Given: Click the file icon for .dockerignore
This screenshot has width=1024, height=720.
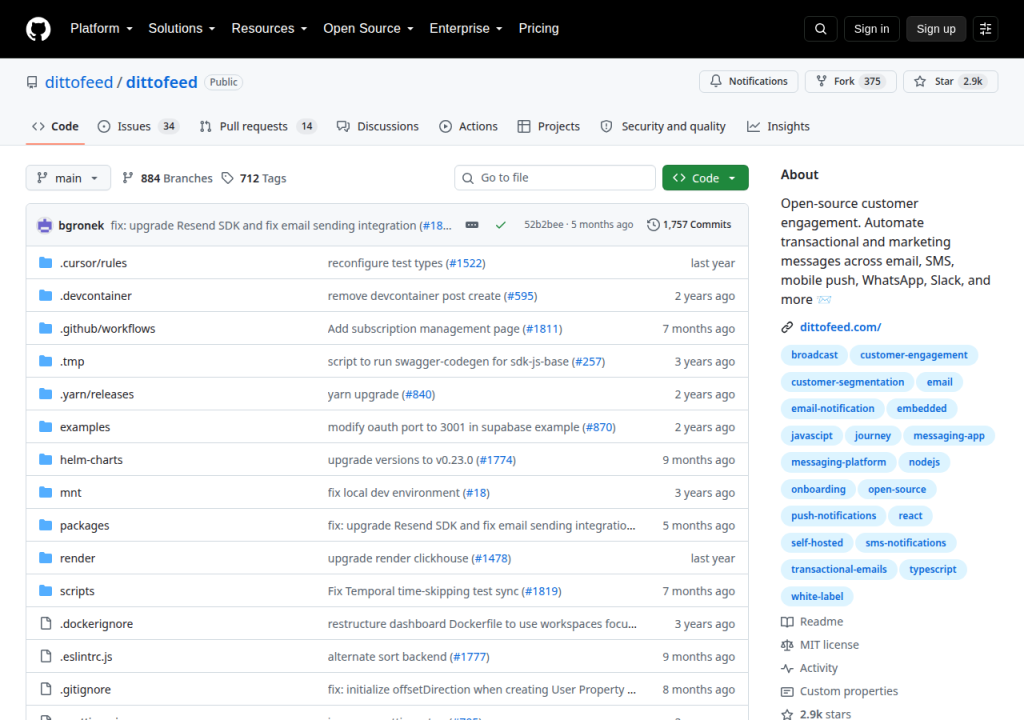Looking at the screenshot, I should [46, 623].
